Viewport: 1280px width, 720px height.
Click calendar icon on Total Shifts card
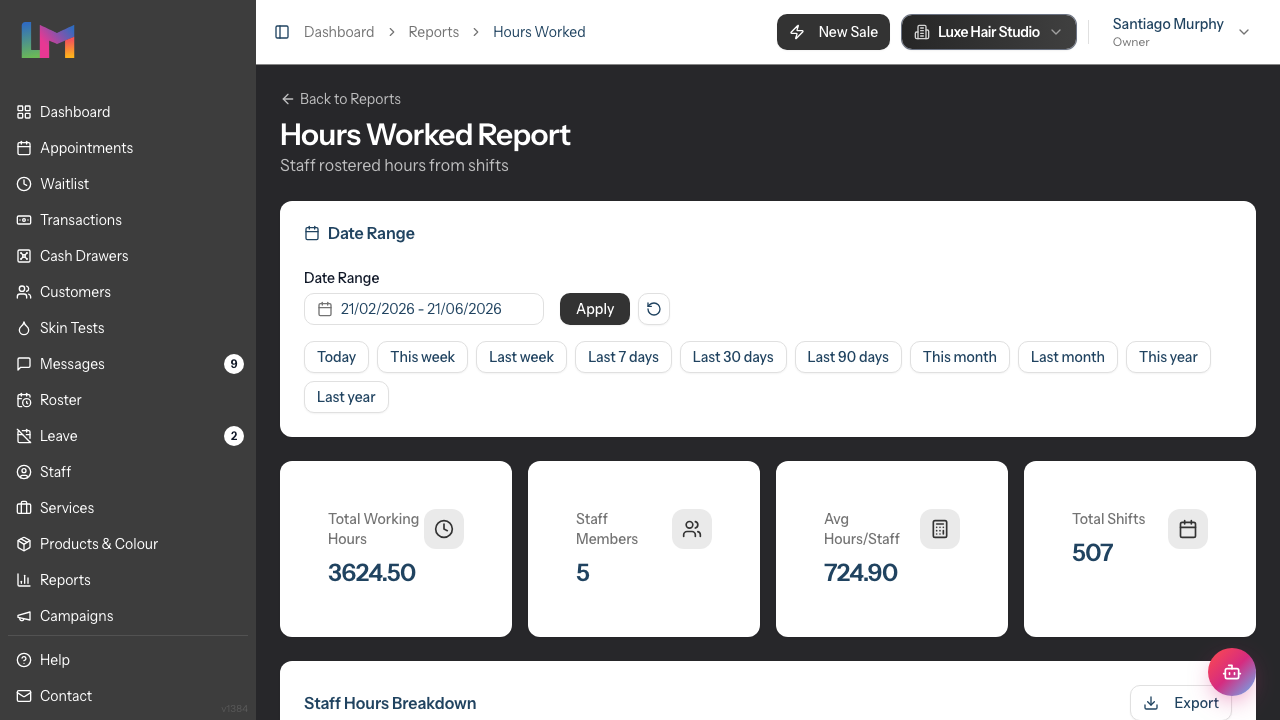point(1188,529)
